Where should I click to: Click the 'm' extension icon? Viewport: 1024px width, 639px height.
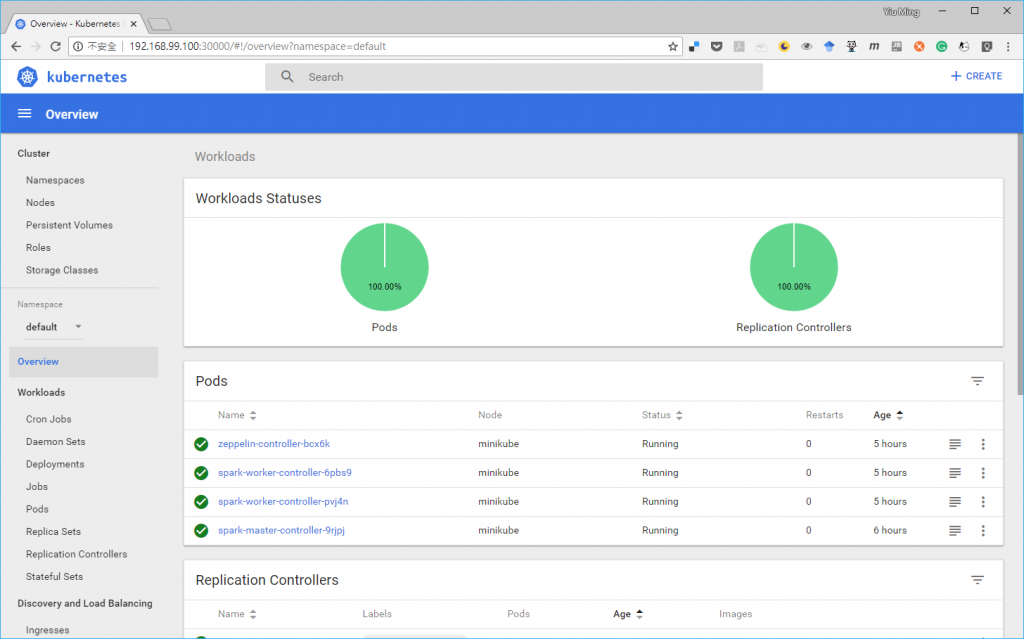874,46
